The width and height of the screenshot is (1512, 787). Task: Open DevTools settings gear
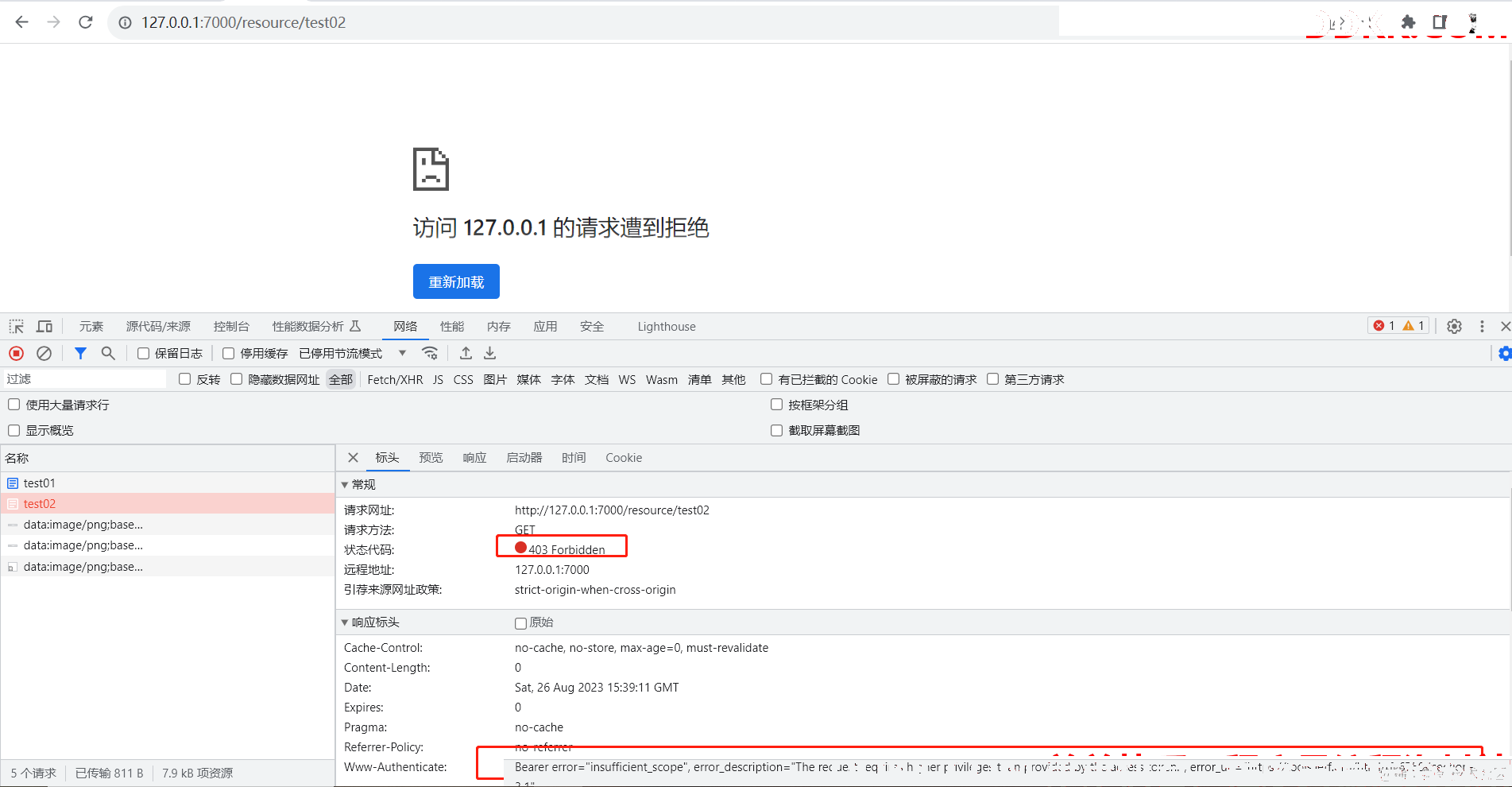coord(1454,327)
